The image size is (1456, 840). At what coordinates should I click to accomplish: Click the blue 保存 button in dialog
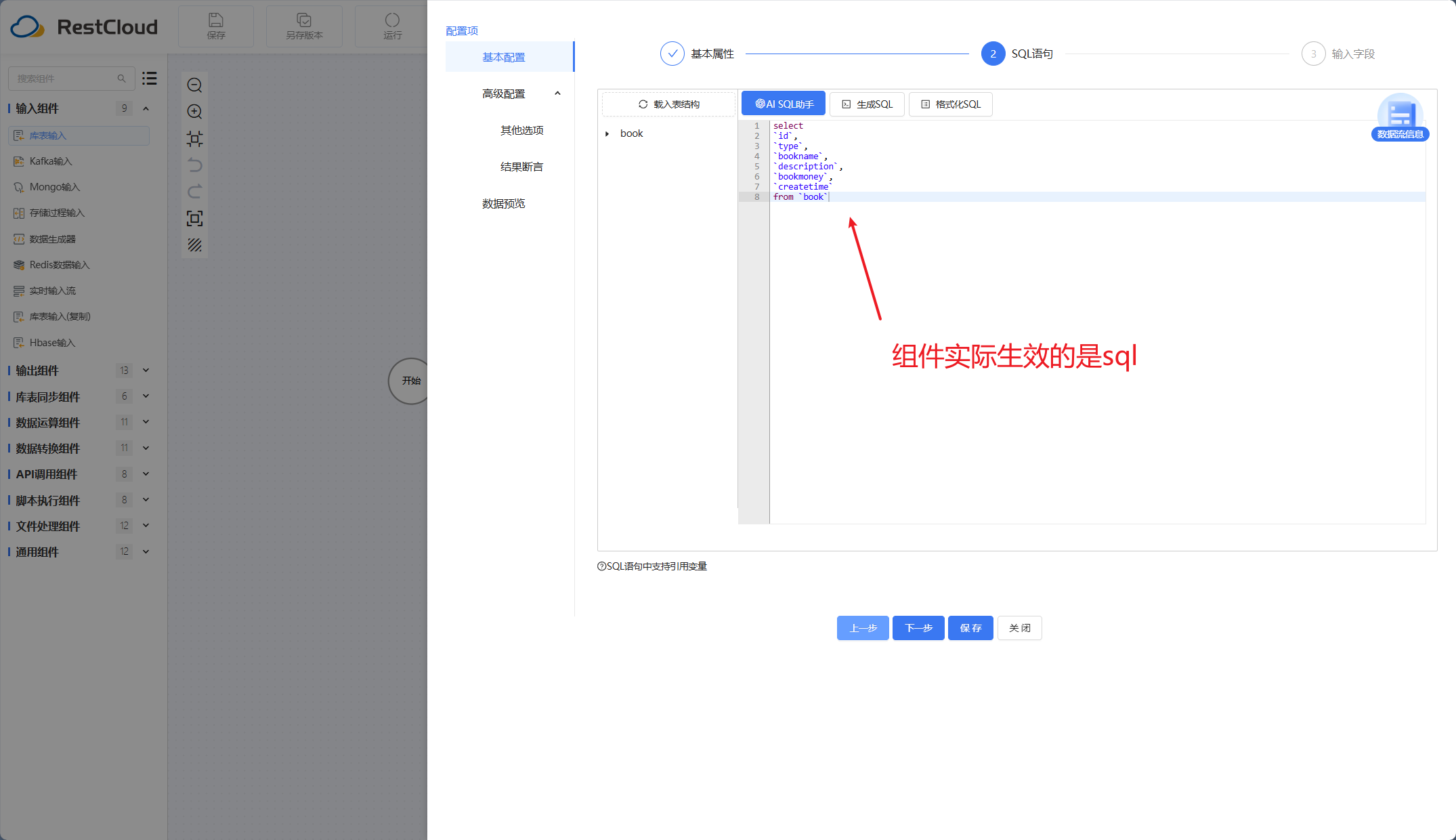click(970, 628)
